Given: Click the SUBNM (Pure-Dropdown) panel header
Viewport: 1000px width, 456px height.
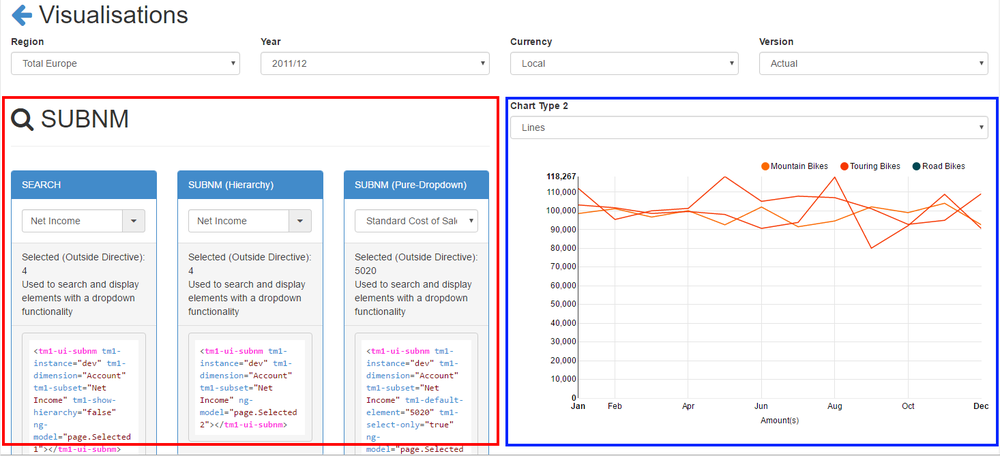Looking at the screenshot, I should point(416,185).
